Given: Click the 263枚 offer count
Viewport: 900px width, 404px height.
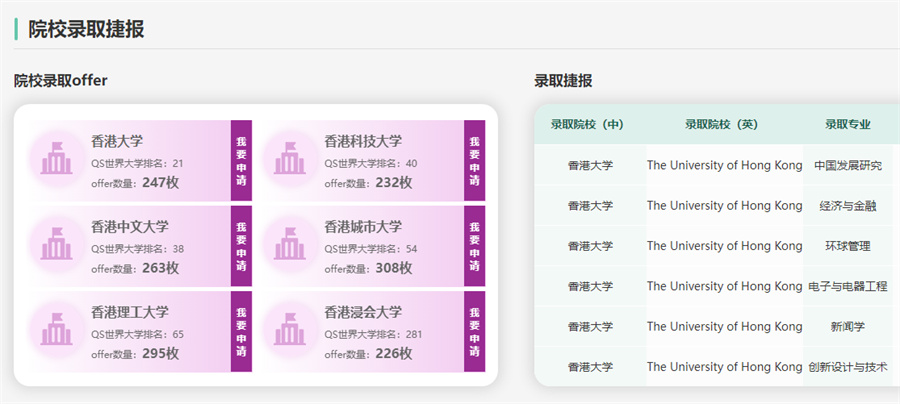Looking at the screenshot, I should pyautogui.click(x=161, y=268).
